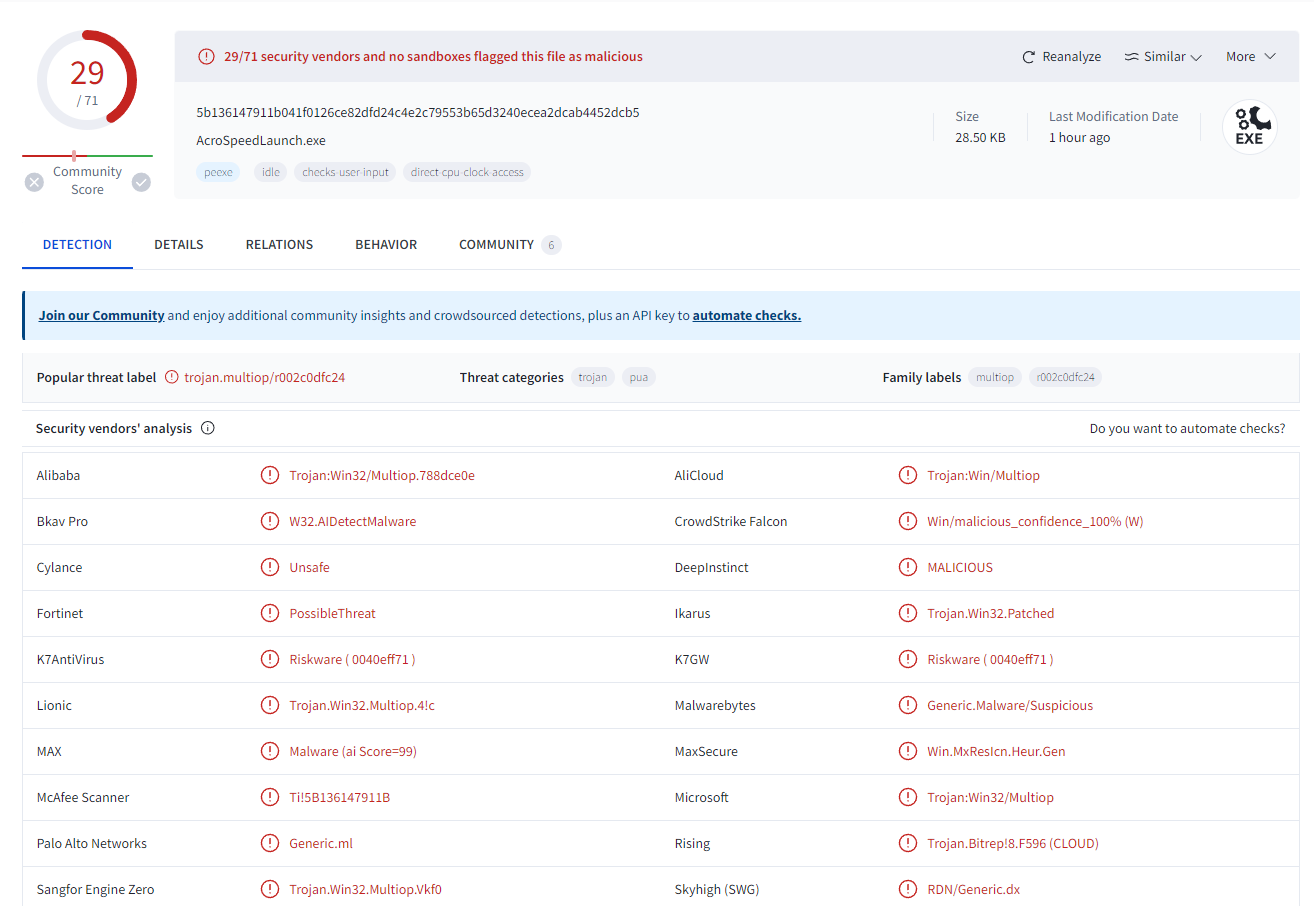Click the RDN/Generic.dx result
The width and height of the screenshot is (1314, 906).
point(974,889)
